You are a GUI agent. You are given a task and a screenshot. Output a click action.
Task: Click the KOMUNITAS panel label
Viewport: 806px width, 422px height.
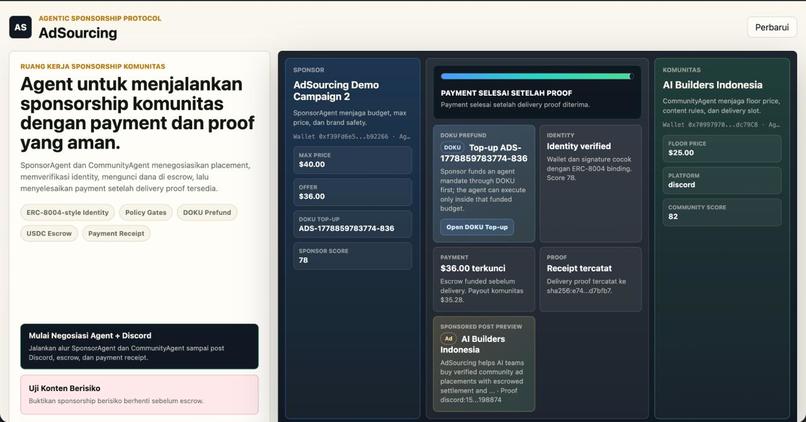682,70
